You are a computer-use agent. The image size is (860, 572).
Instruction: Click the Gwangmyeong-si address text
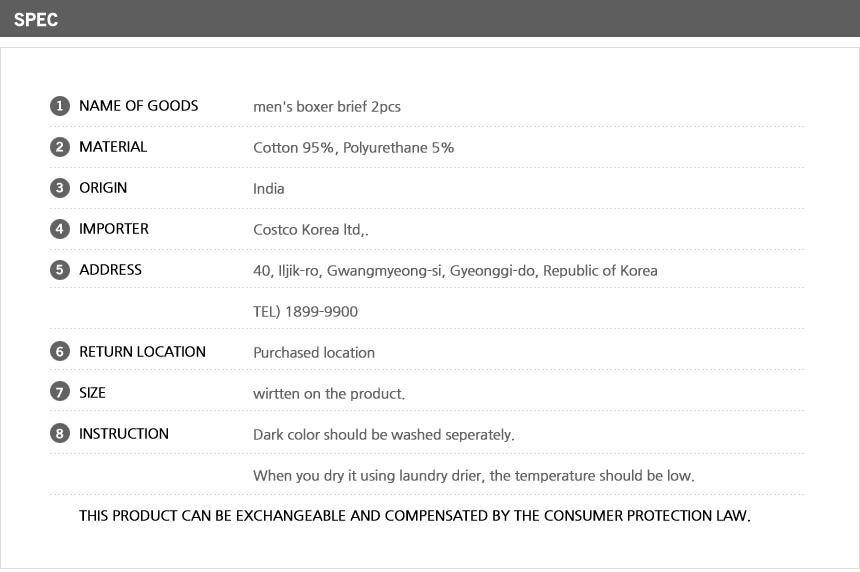pos(386,271)
